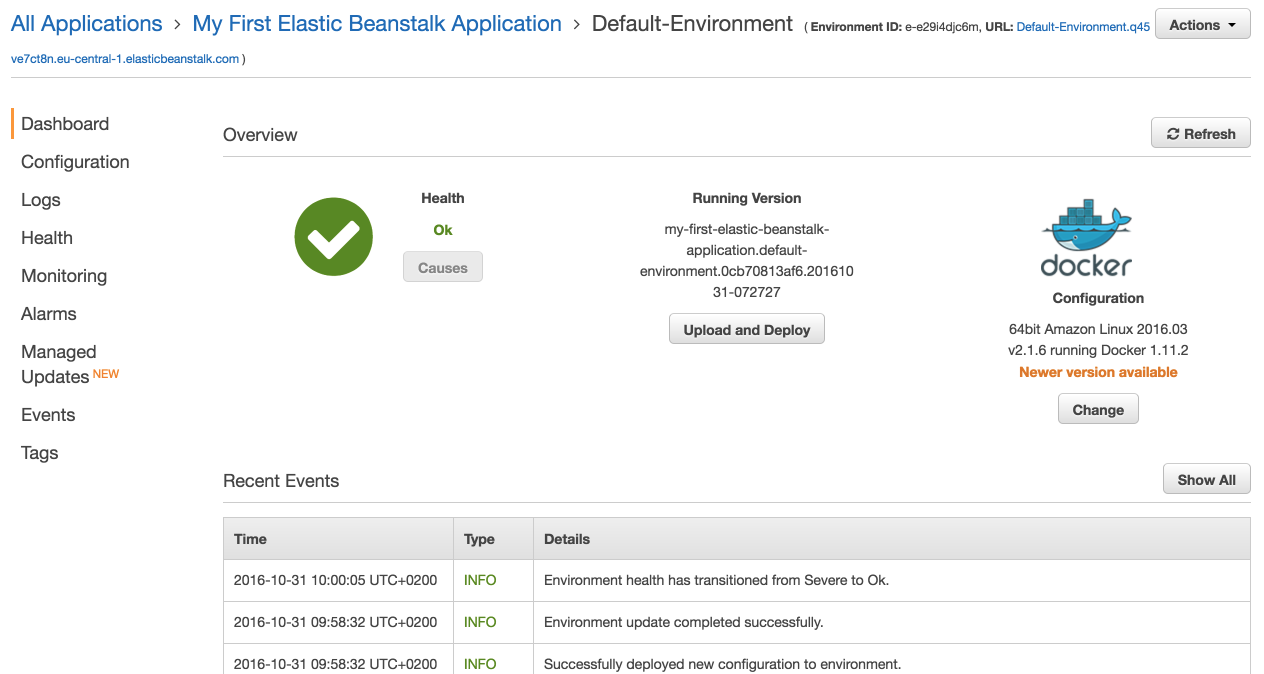Click the health status 'Ok' text

(x=443, y=230)
